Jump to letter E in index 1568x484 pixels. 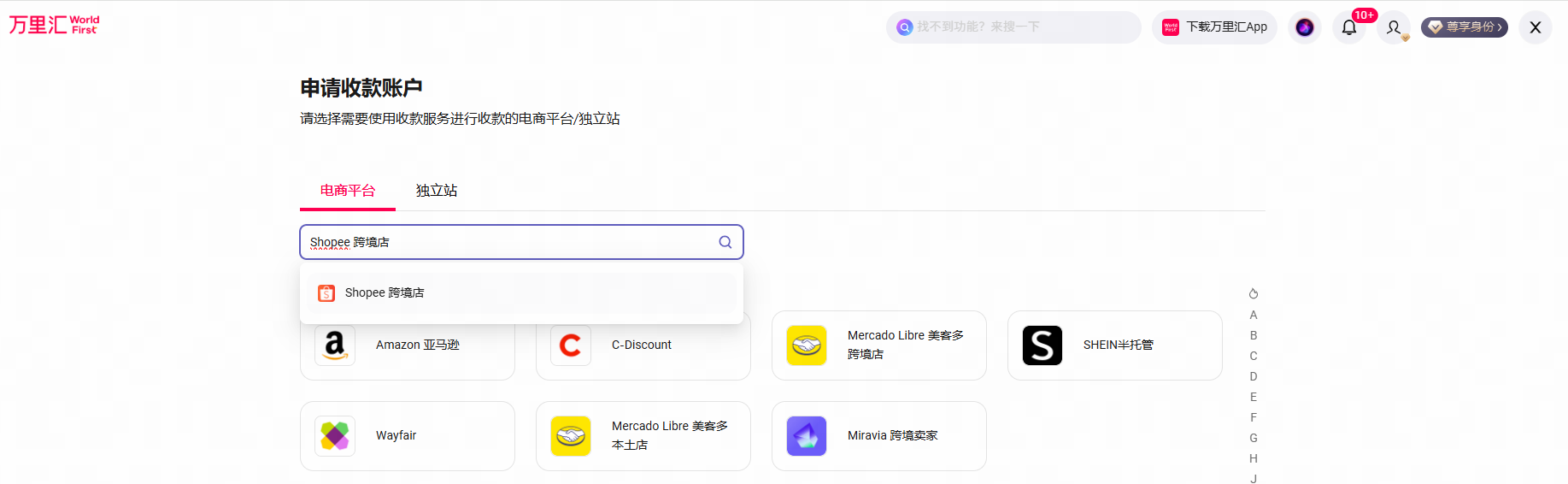tap(1254, 397)
